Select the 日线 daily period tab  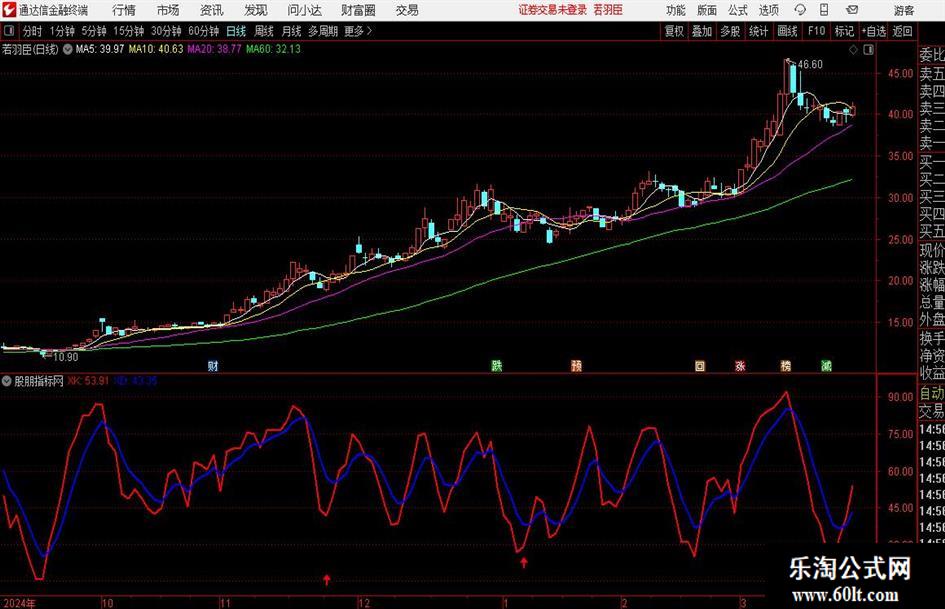[x=236, y=31]
